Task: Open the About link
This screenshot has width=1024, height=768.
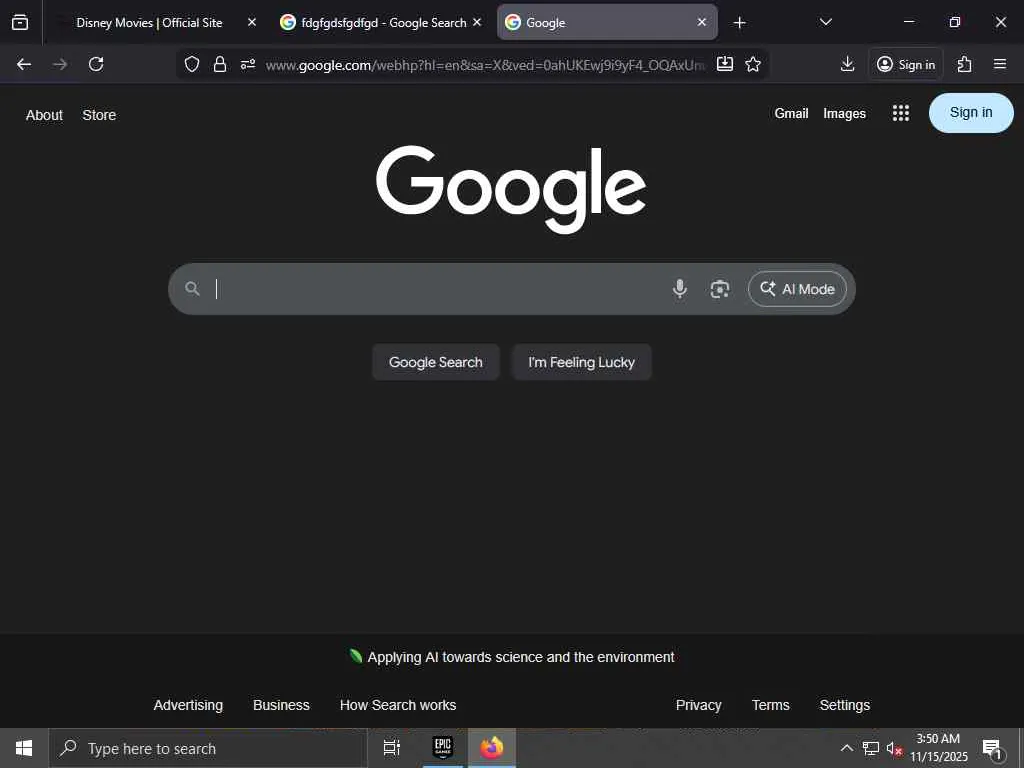Action: (44, 115)
